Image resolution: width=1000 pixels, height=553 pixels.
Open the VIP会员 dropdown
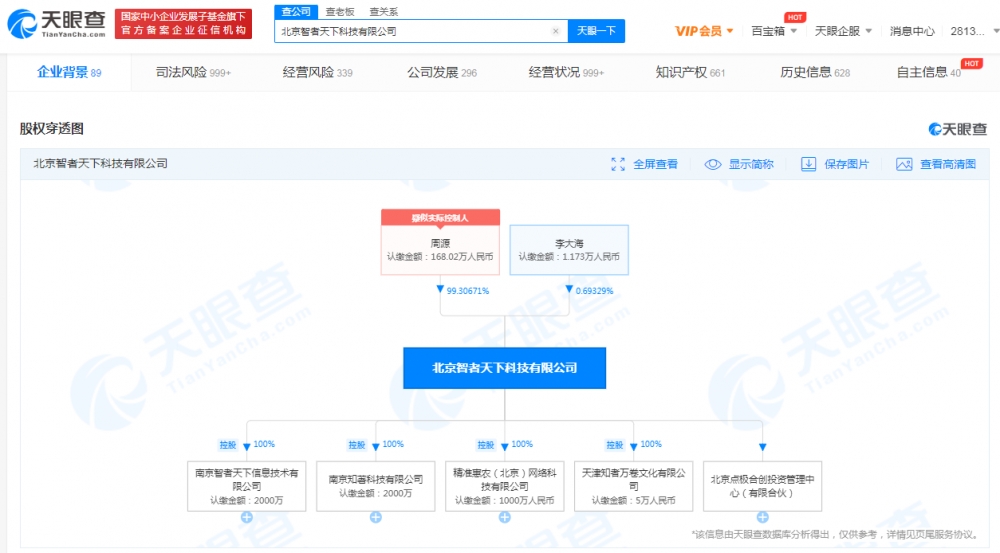(704, 31)
